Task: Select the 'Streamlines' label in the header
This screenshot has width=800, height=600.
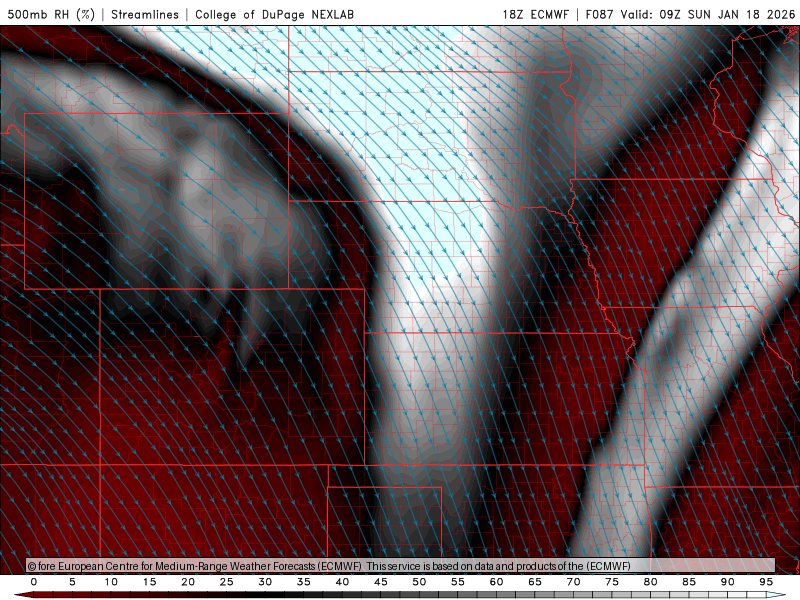Action: (145, 14)
